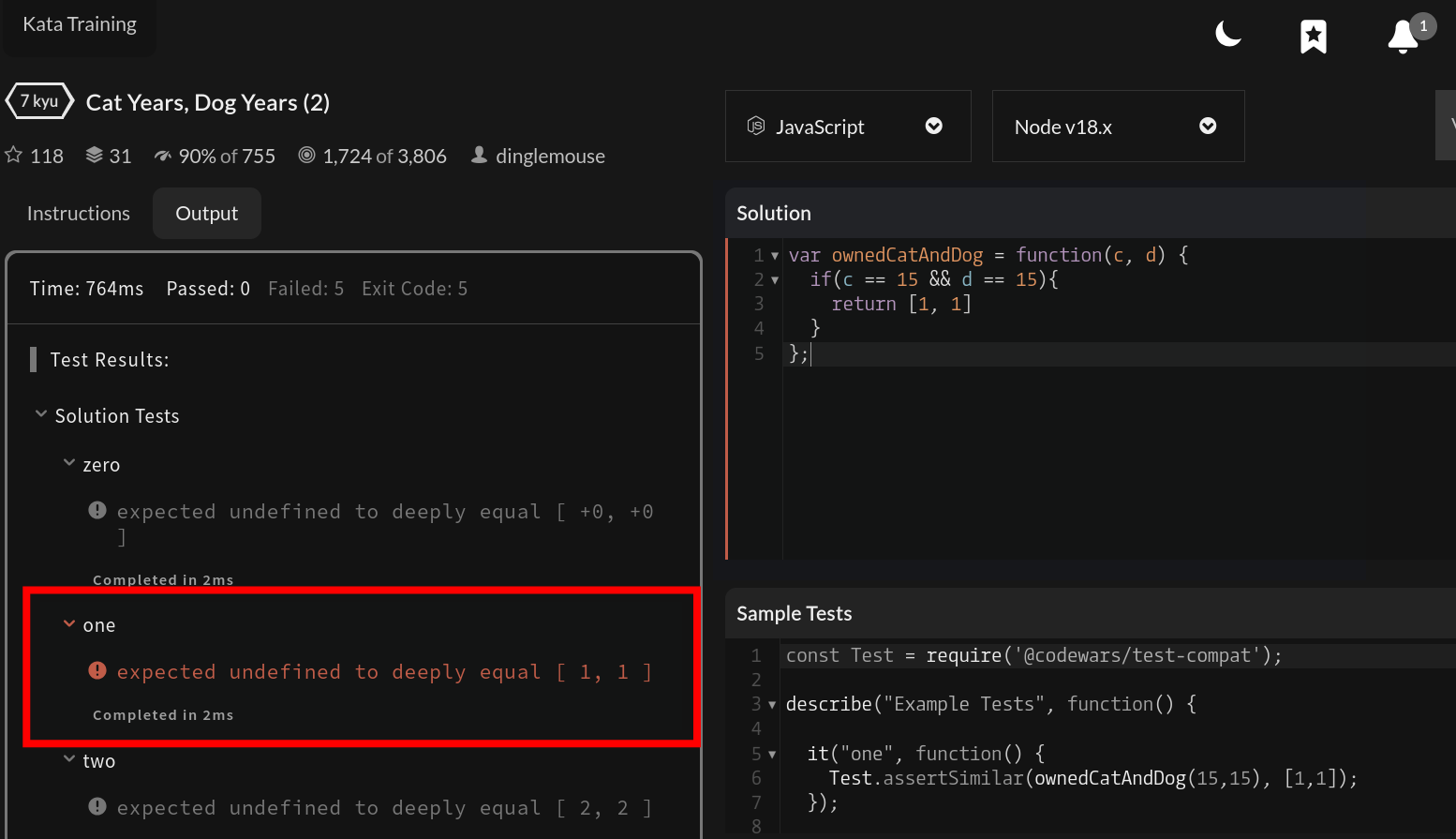
Task: Bookmark this kata with the star bookmark icon
Action: coord(1314,37)
